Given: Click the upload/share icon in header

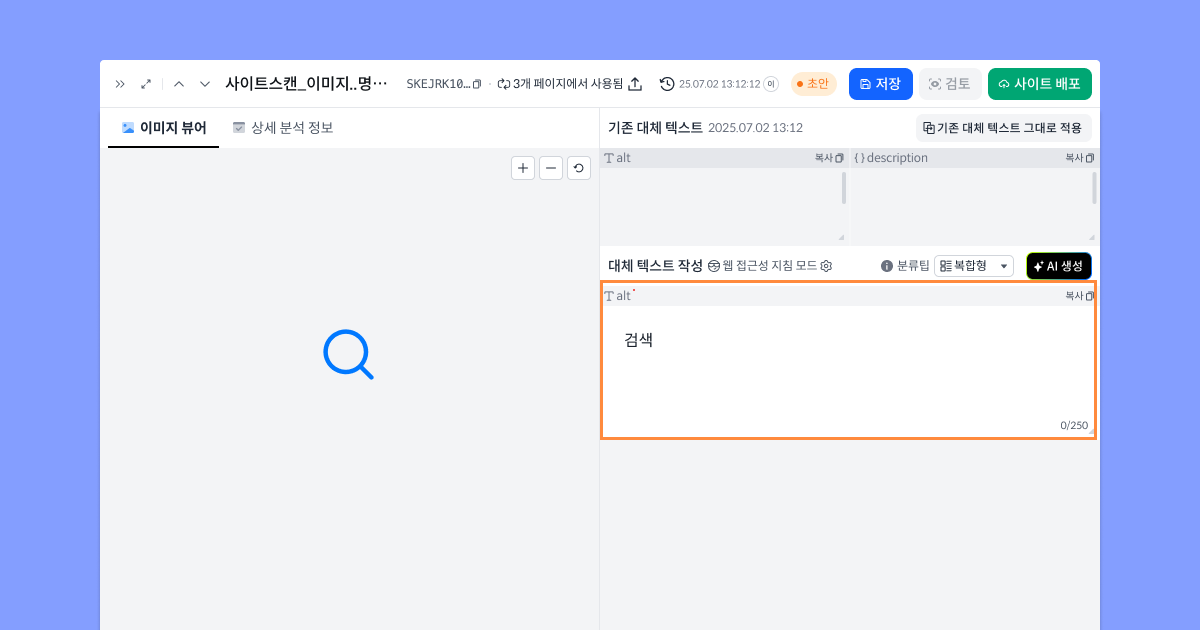Looking at the screenshot, I should [x=635, y=84].
